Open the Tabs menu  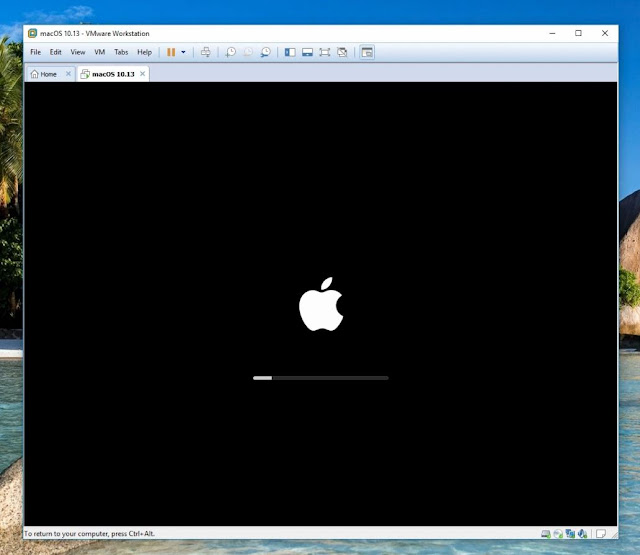tap(121, 52)
